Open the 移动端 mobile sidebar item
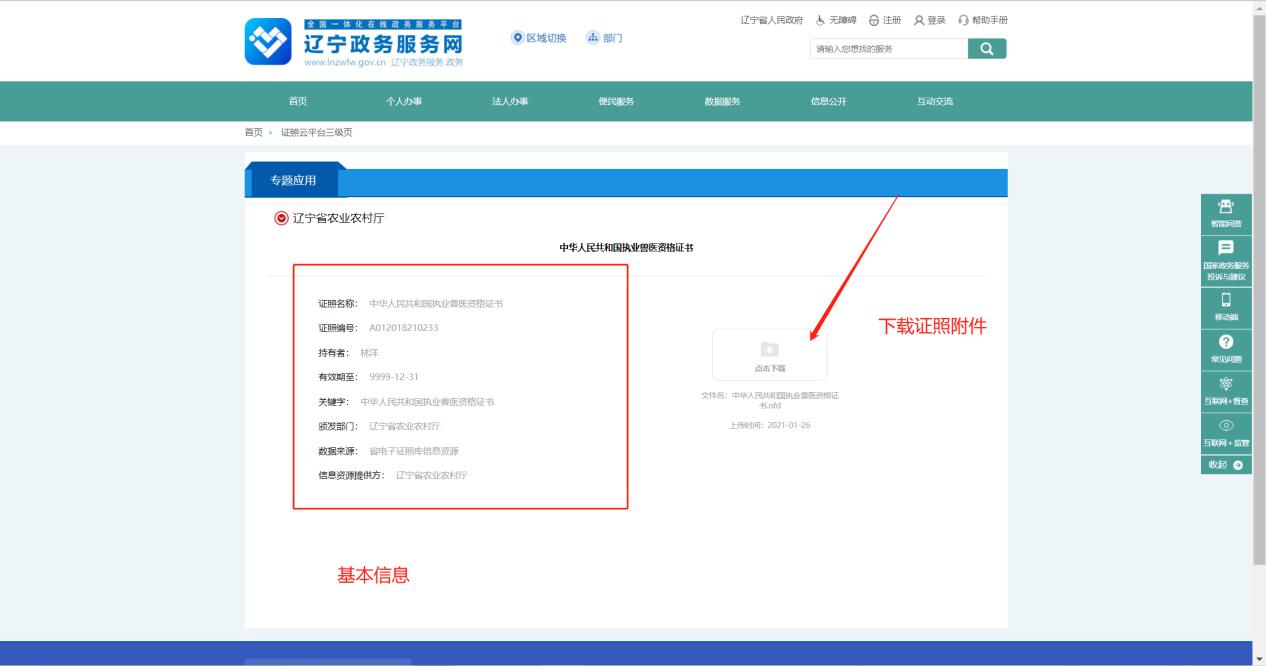Screen dimensions: 1266x666 (1226, 306)
